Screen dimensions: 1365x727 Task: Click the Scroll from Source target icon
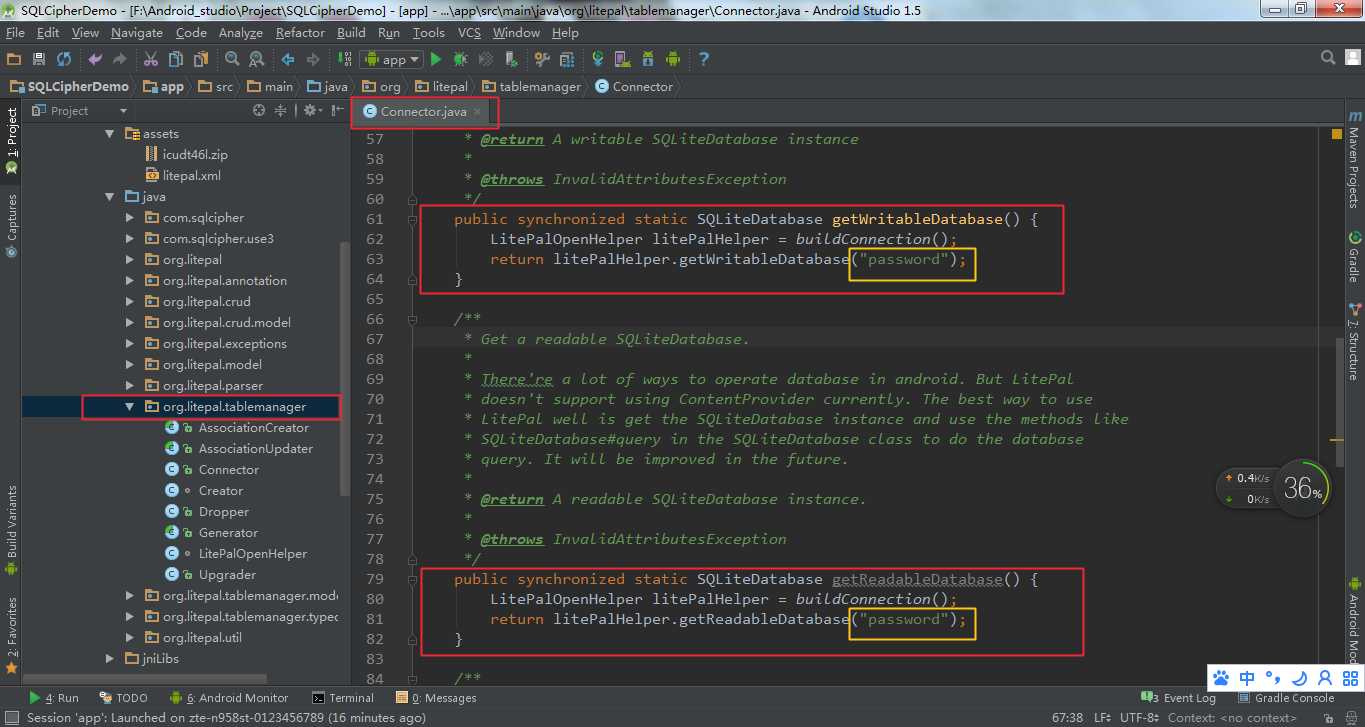(x=259, y=111)
